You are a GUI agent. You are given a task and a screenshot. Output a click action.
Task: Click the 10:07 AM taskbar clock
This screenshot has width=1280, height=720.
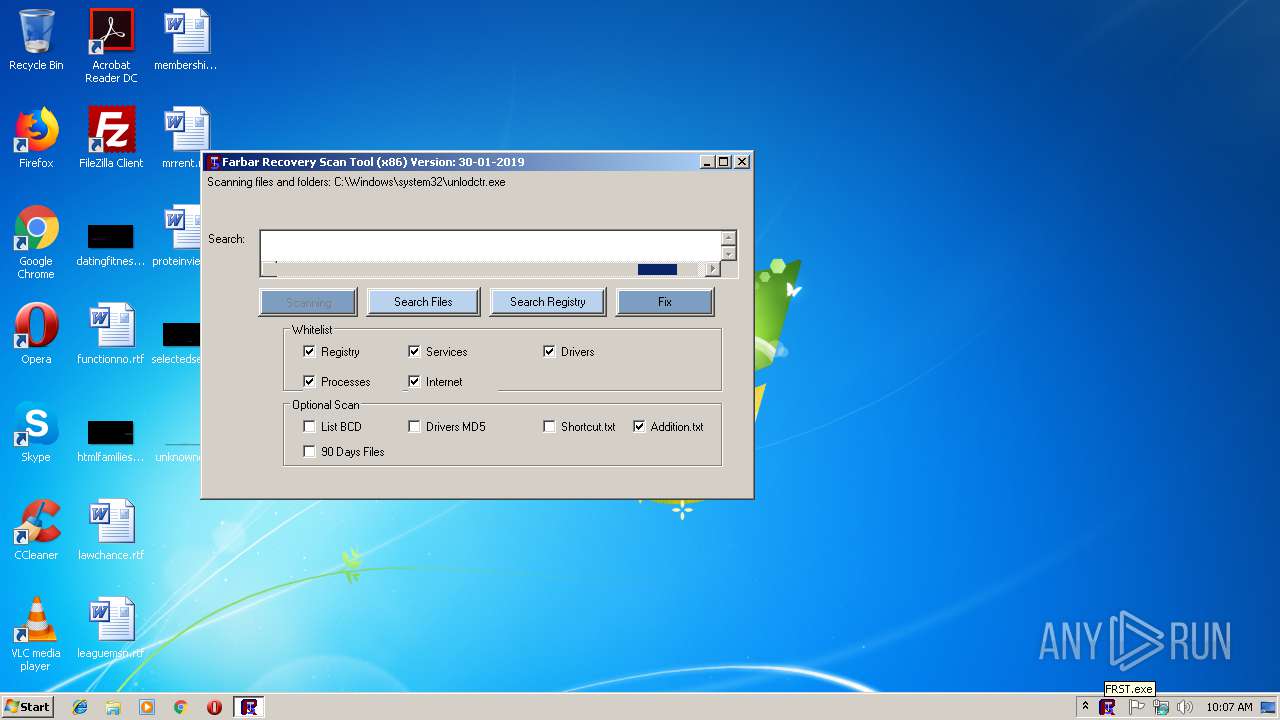coord(1229,707)
